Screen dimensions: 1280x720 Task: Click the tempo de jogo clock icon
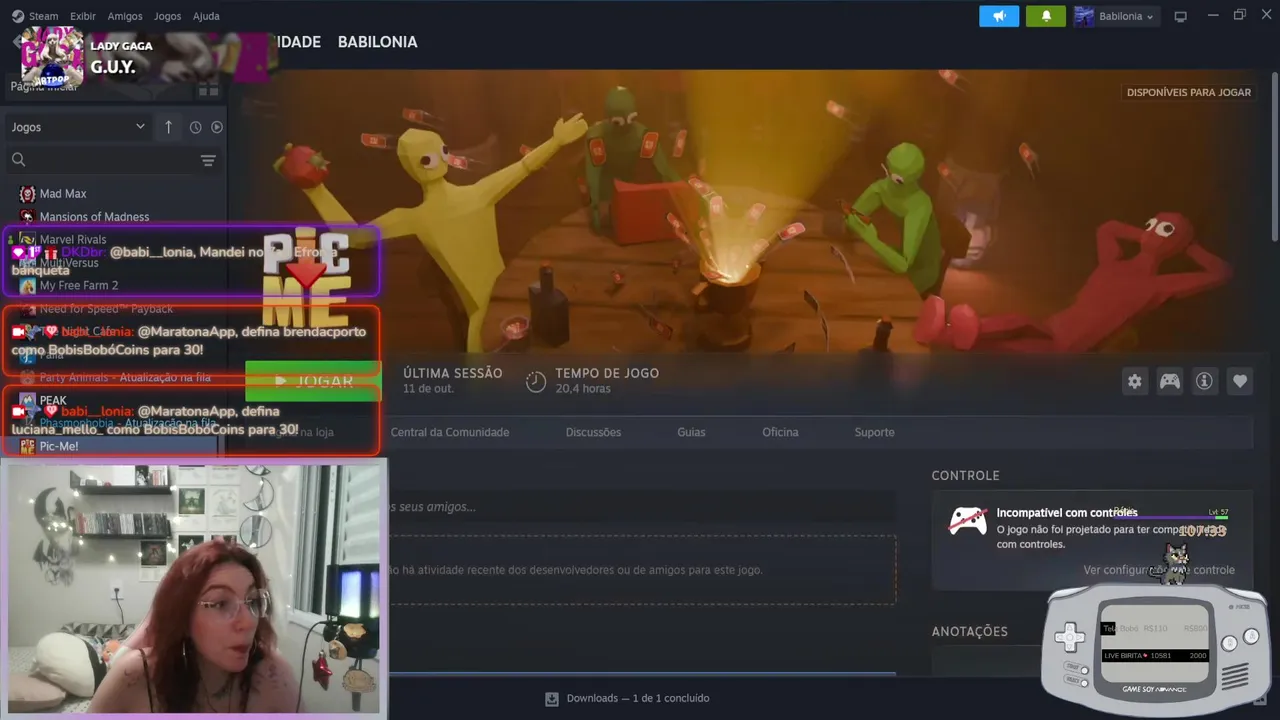[536, 381]
